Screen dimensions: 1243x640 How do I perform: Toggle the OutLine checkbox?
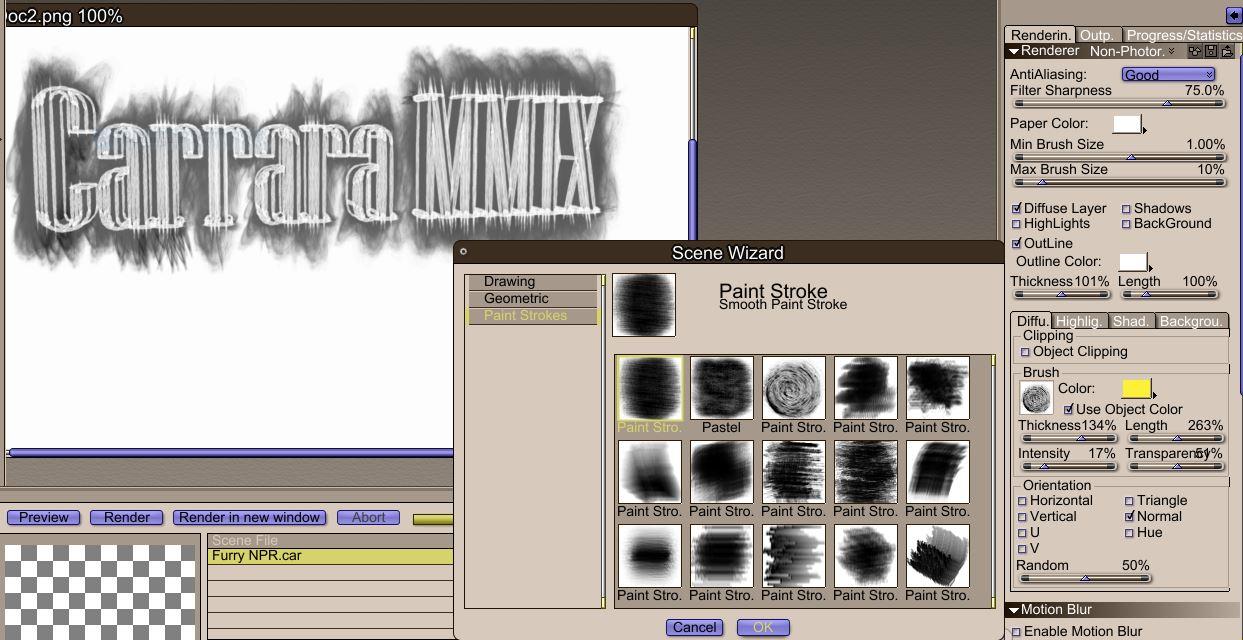pos(1017,243)
